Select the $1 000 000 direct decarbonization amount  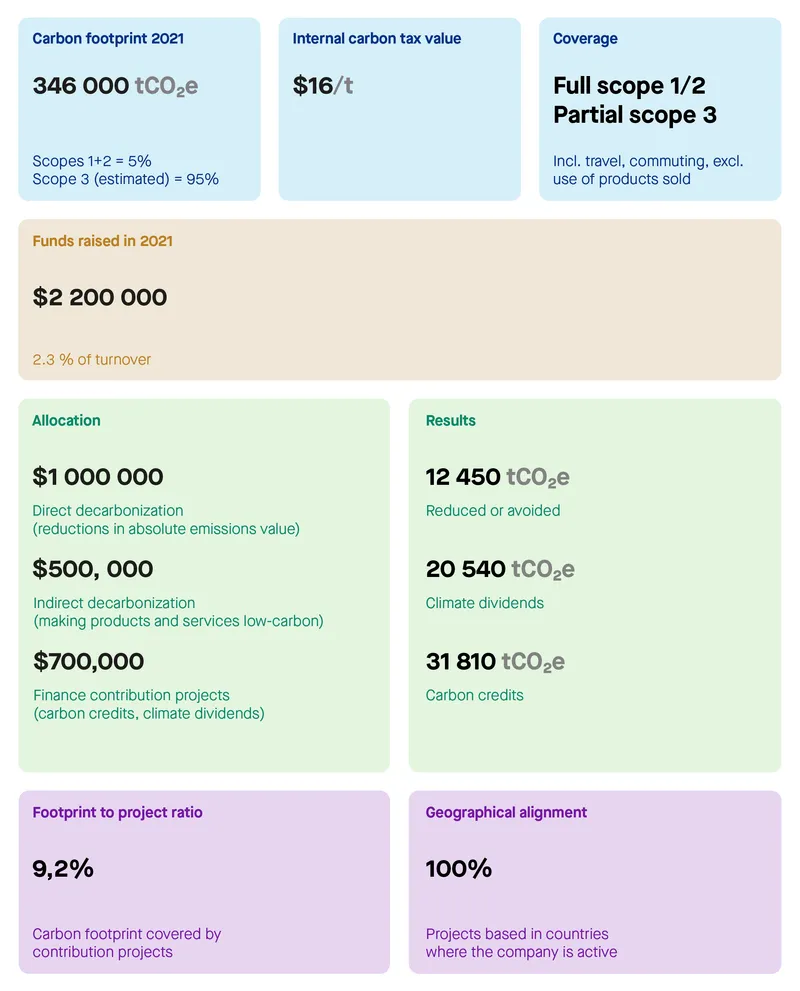[x=98, y=477]
